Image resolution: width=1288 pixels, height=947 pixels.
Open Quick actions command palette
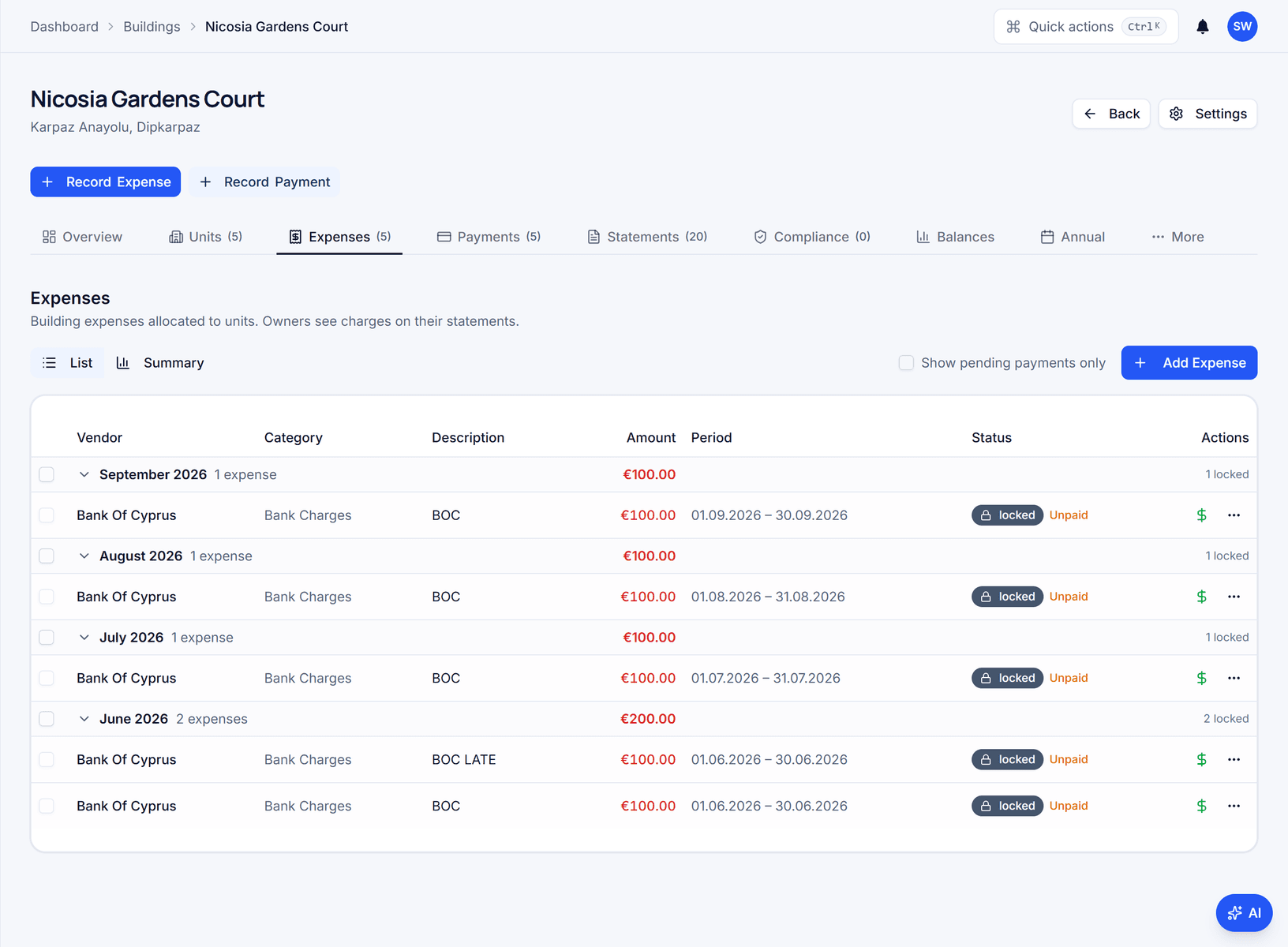pyautogui.click(x=1085, y=27)
